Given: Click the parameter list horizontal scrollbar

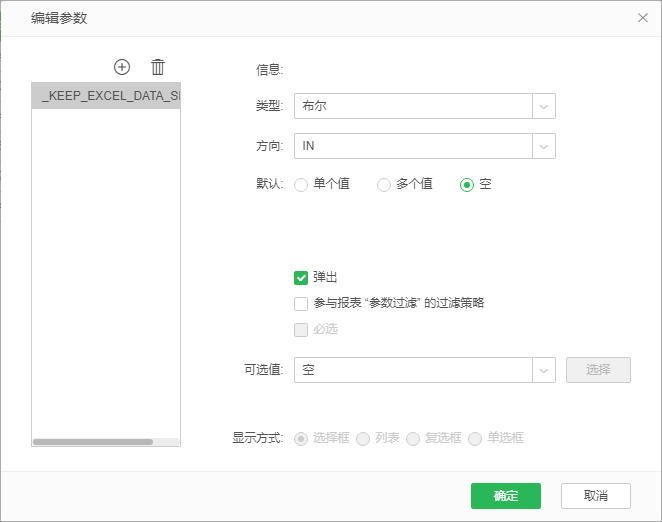Looking at the screenshot, I should coord(93,442).
